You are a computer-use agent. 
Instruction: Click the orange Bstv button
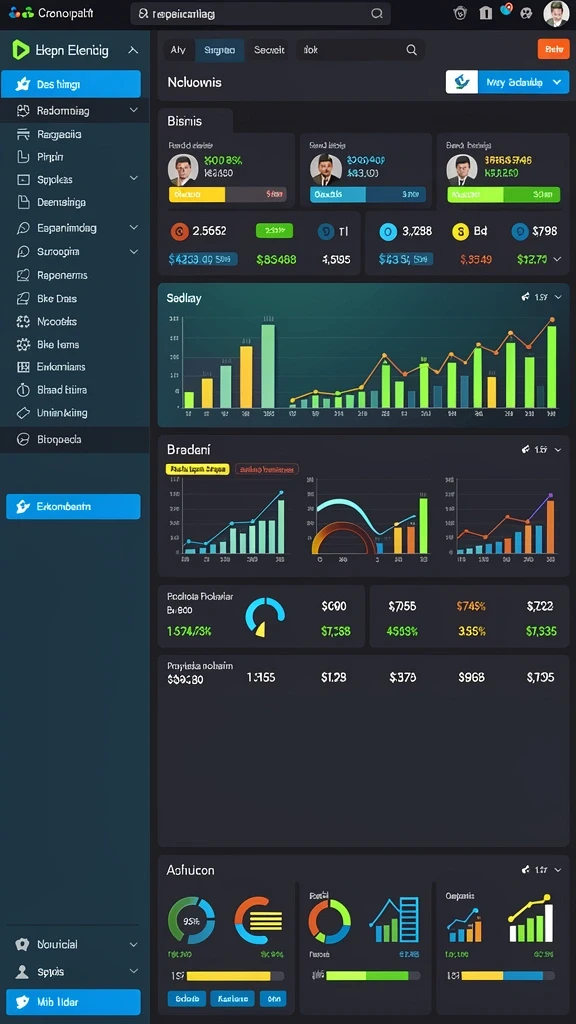click(553, 49)
